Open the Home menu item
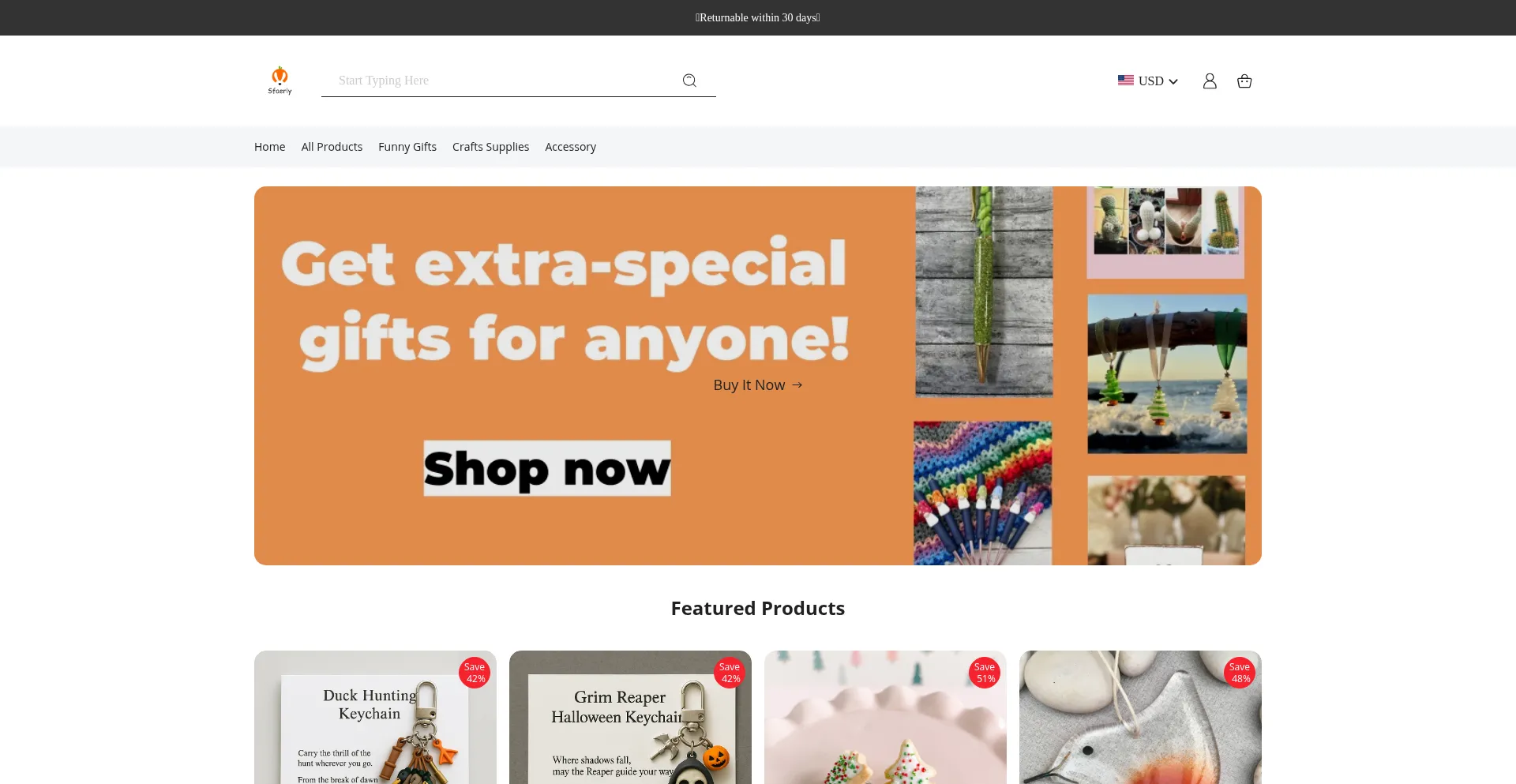The width and height of the screenshot is (1516, 784). (x=270, y=147)
